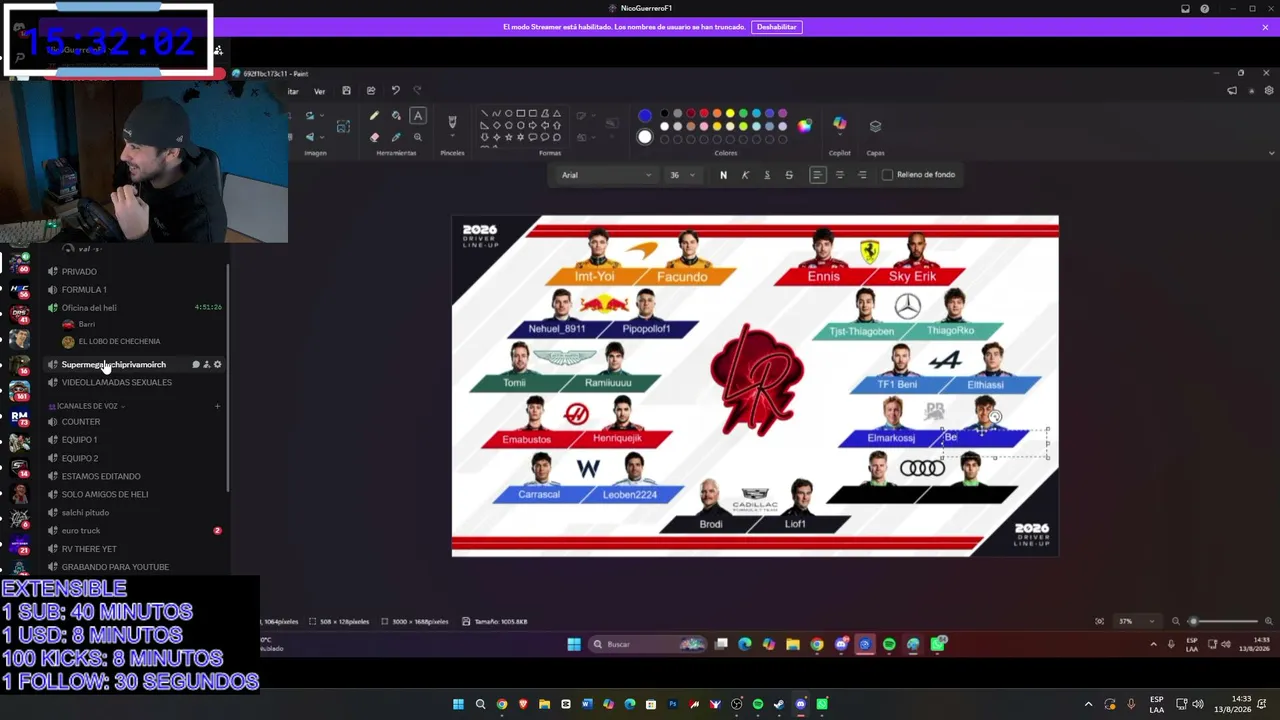Screen dimensions: 1280x720
Task: Click the Windows Start button on outer taskbar
Action: 458,704
